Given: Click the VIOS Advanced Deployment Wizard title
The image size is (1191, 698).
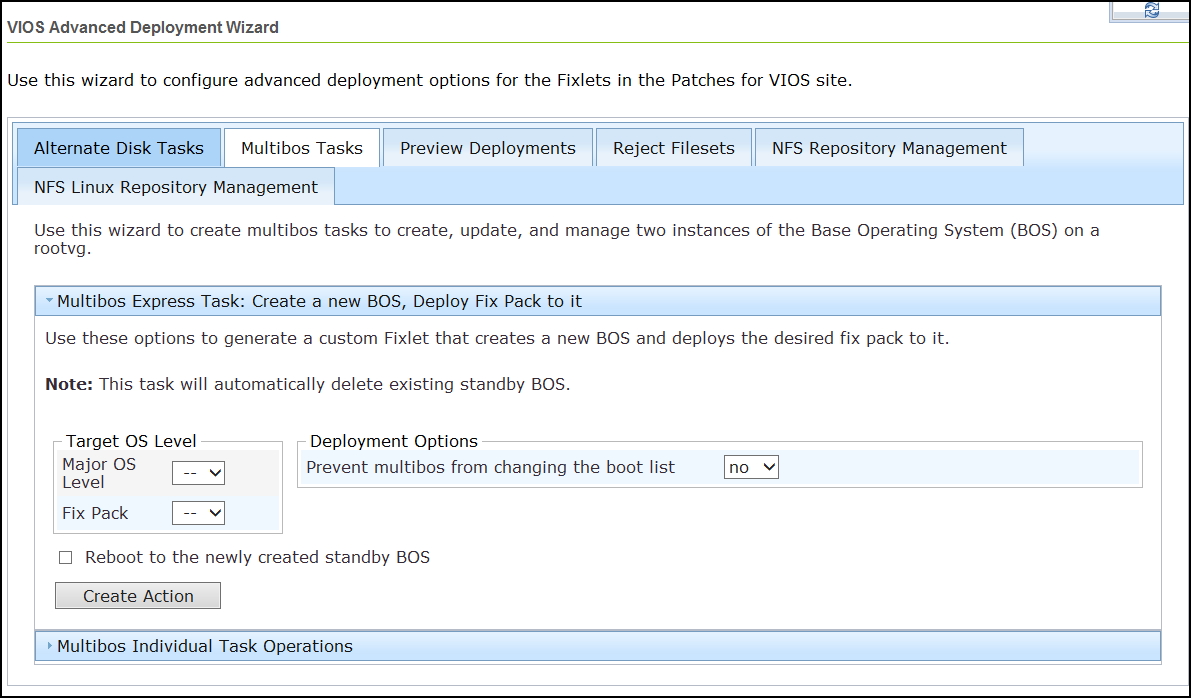Looking at the screenshot, I should click(x=143, y=27).
